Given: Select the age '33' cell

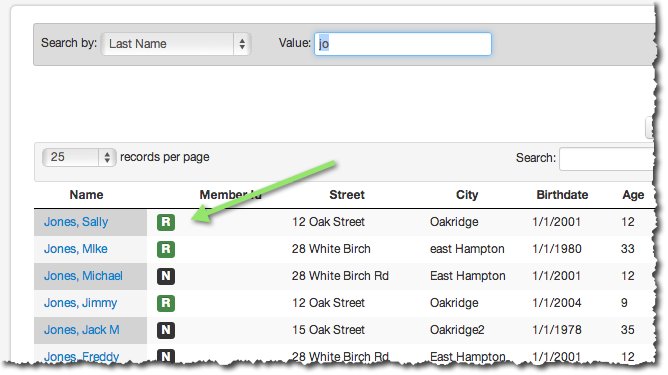Looking at the screenshot, I should pyautogui.click(x=628, y=248).
